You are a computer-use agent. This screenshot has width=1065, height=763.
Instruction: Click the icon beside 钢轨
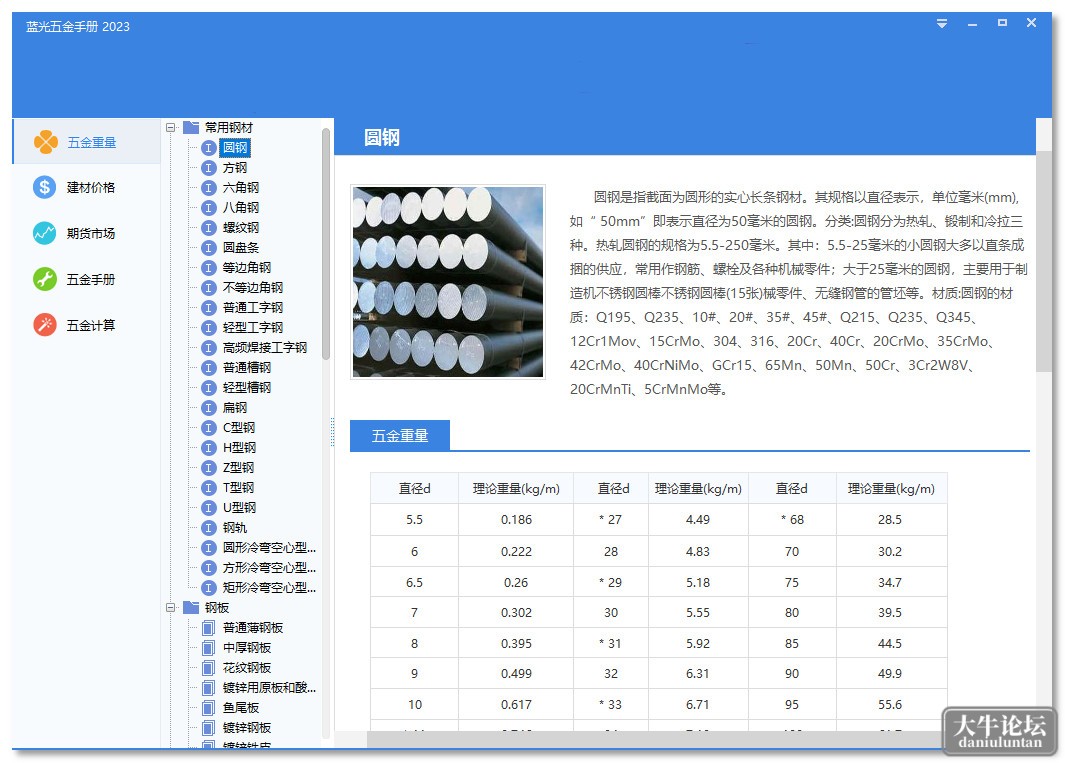(x=209, y=528)
